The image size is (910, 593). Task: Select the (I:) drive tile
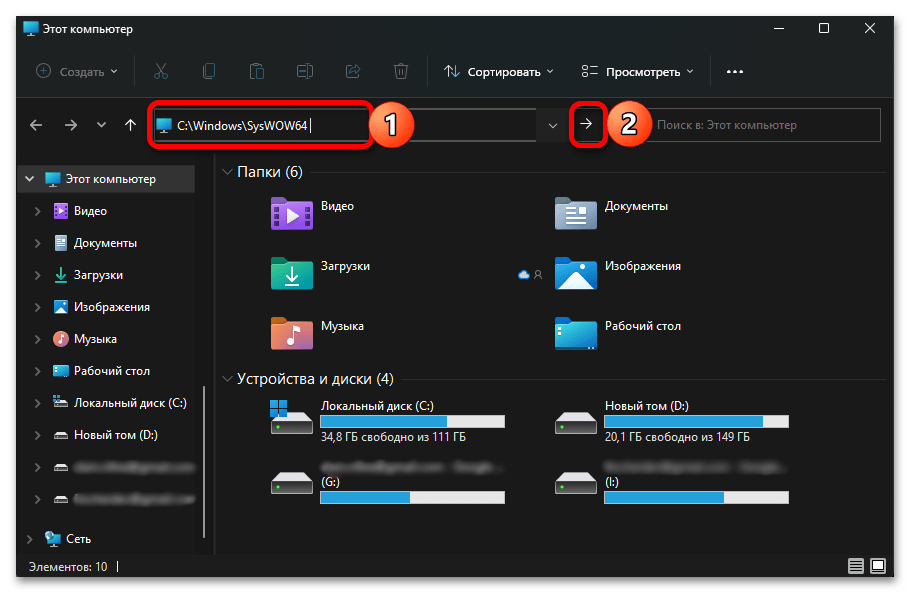671,482
